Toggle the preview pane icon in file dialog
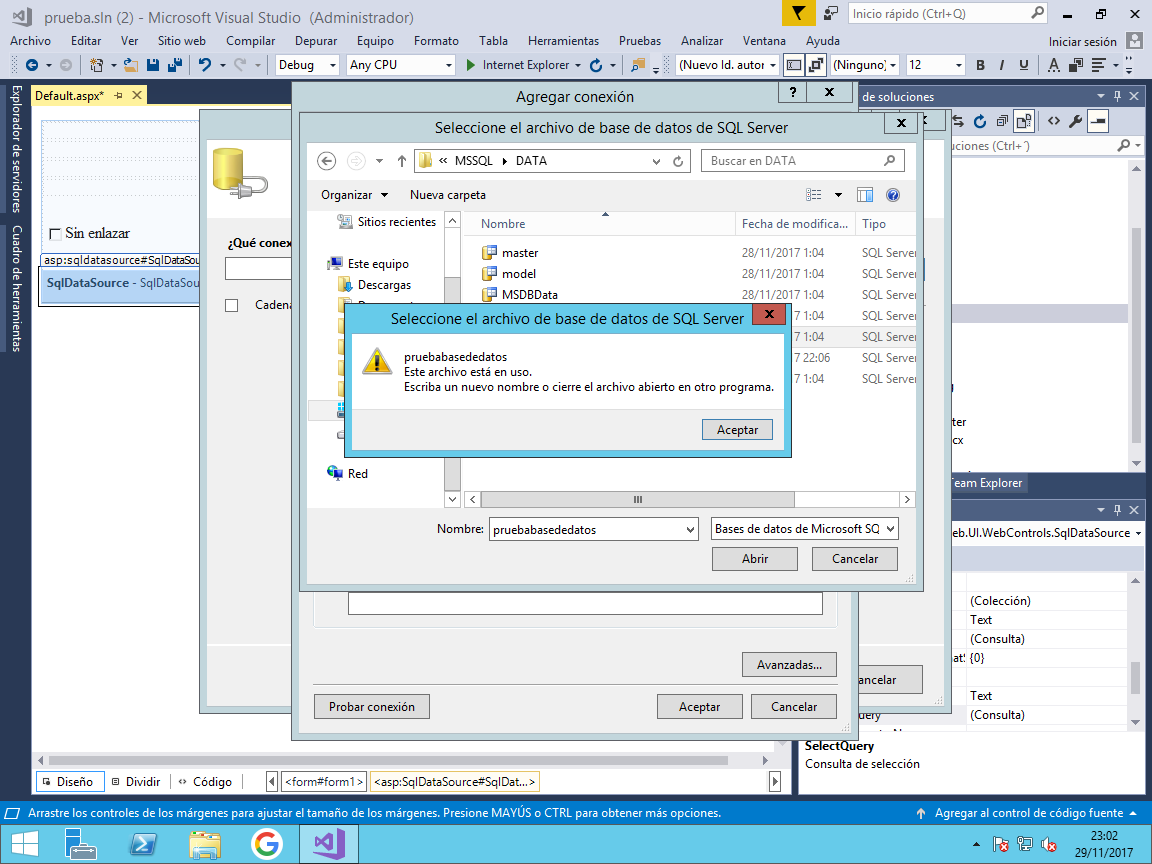1152x864 pixels. pyautogui.click(x=865, y=195)
